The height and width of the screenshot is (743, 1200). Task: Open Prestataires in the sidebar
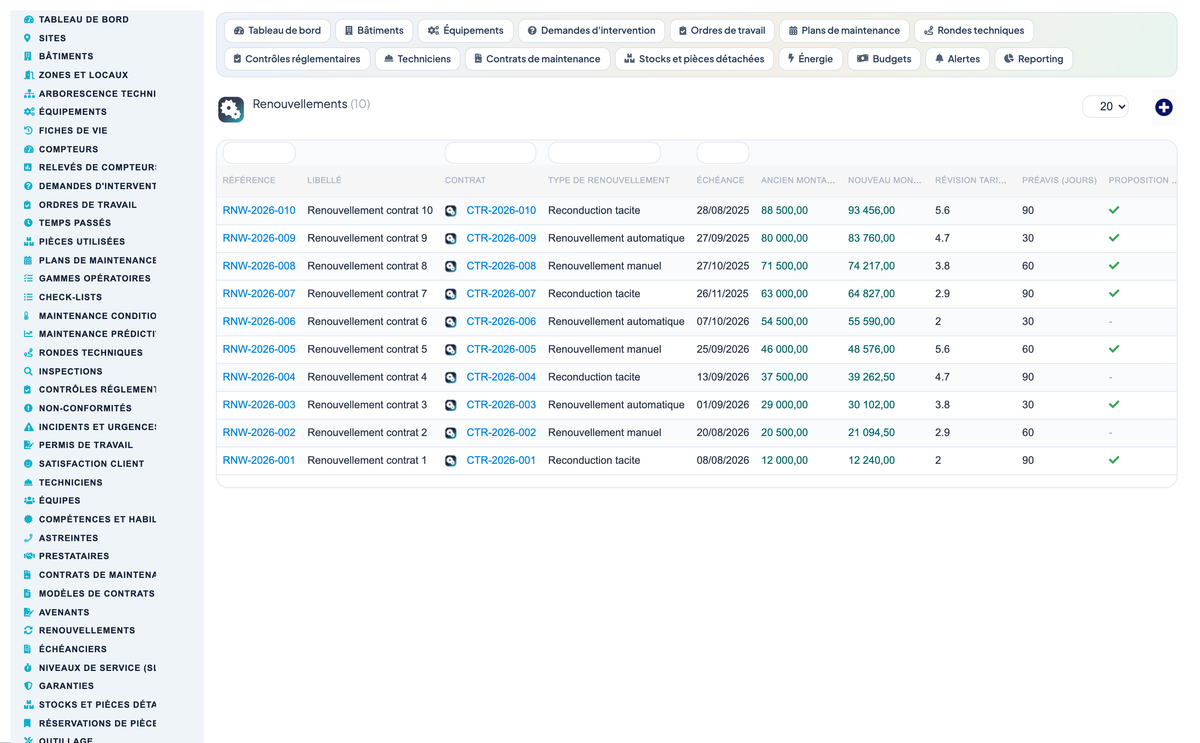[74, 557]
